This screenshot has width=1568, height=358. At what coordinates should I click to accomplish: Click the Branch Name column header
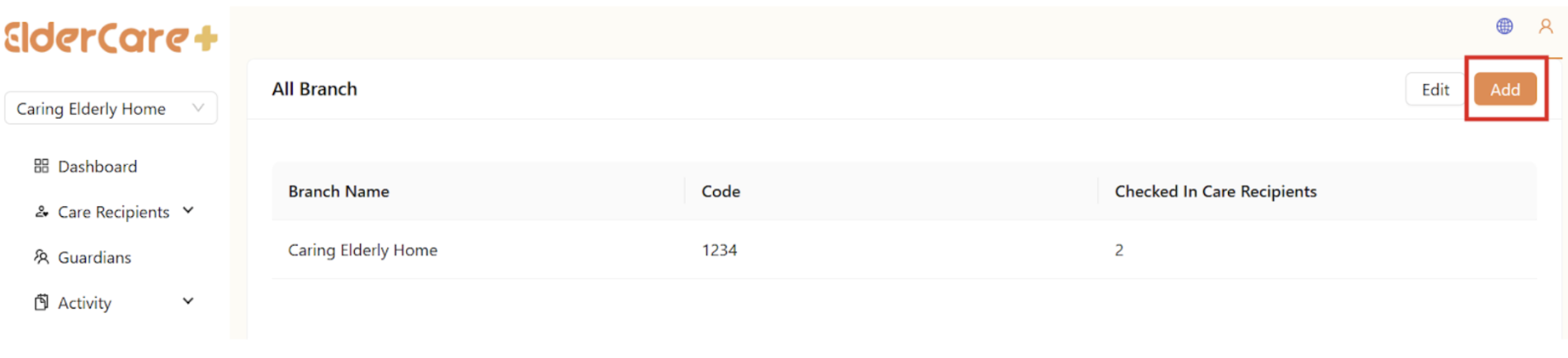click(x=338, y=191)
